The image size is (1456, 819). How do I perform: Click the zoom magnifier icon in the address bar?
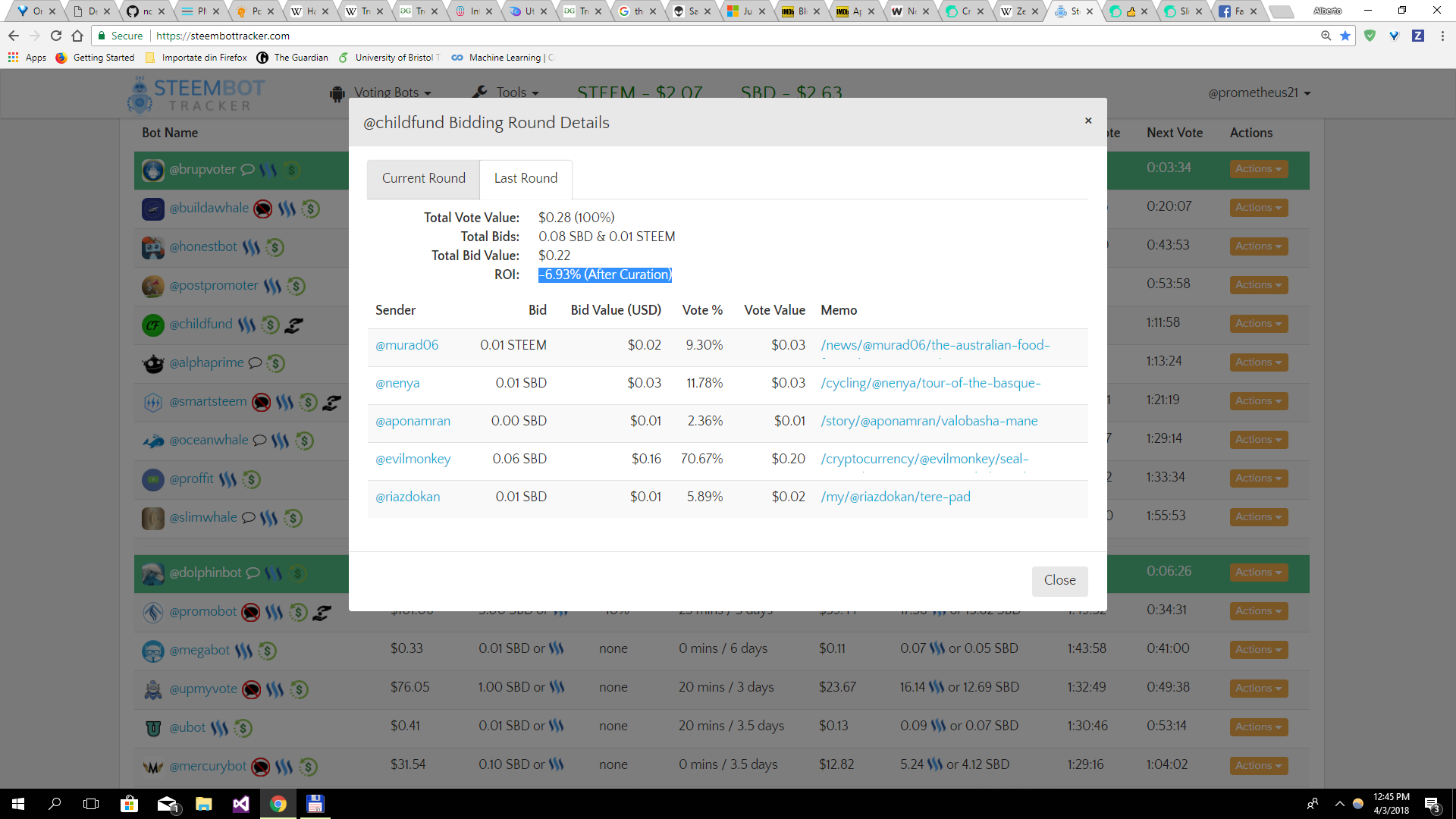coord(1326,36)
